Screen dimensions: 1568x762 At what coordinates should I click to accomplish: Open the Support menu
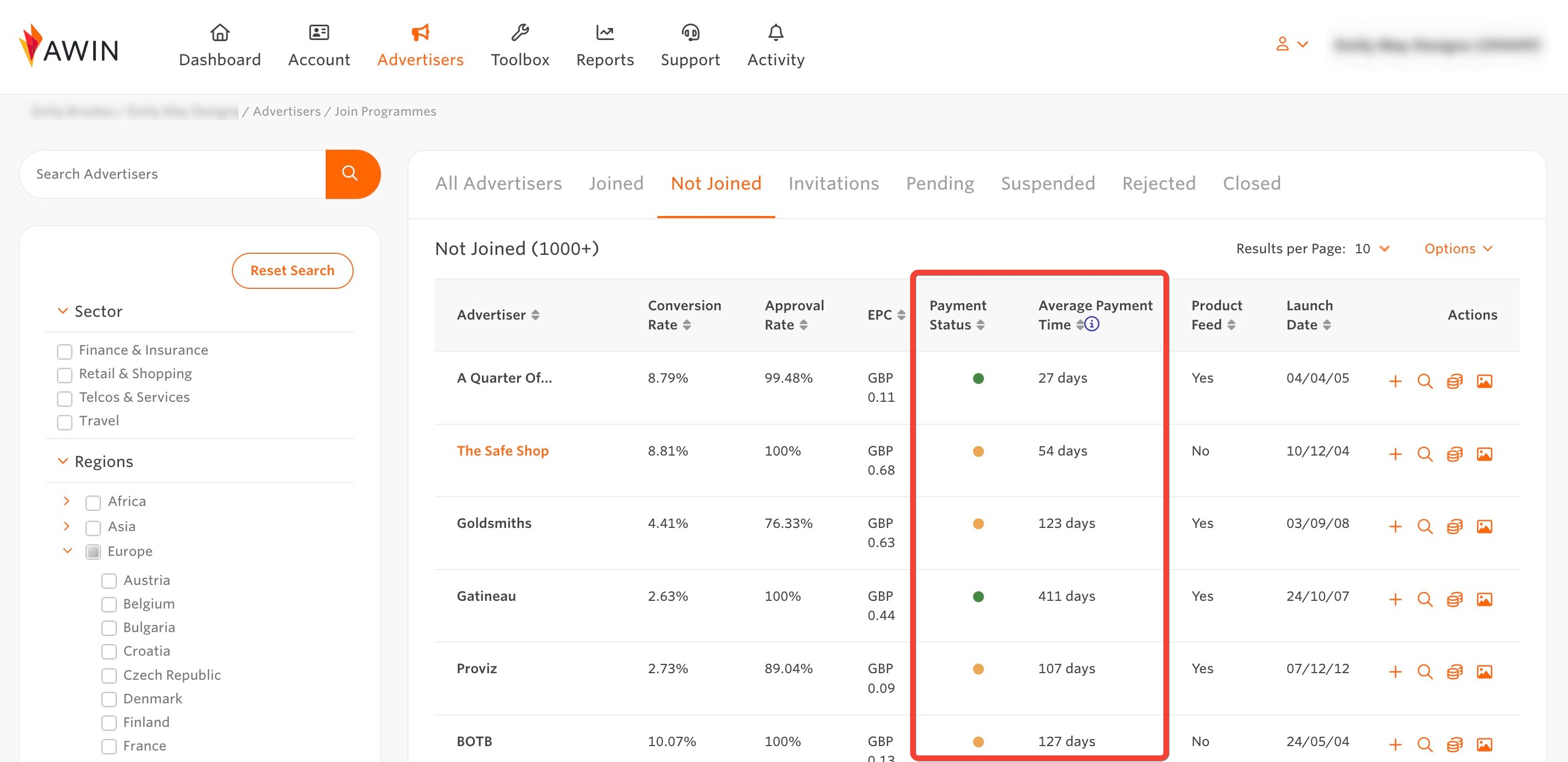click(690, 46)
